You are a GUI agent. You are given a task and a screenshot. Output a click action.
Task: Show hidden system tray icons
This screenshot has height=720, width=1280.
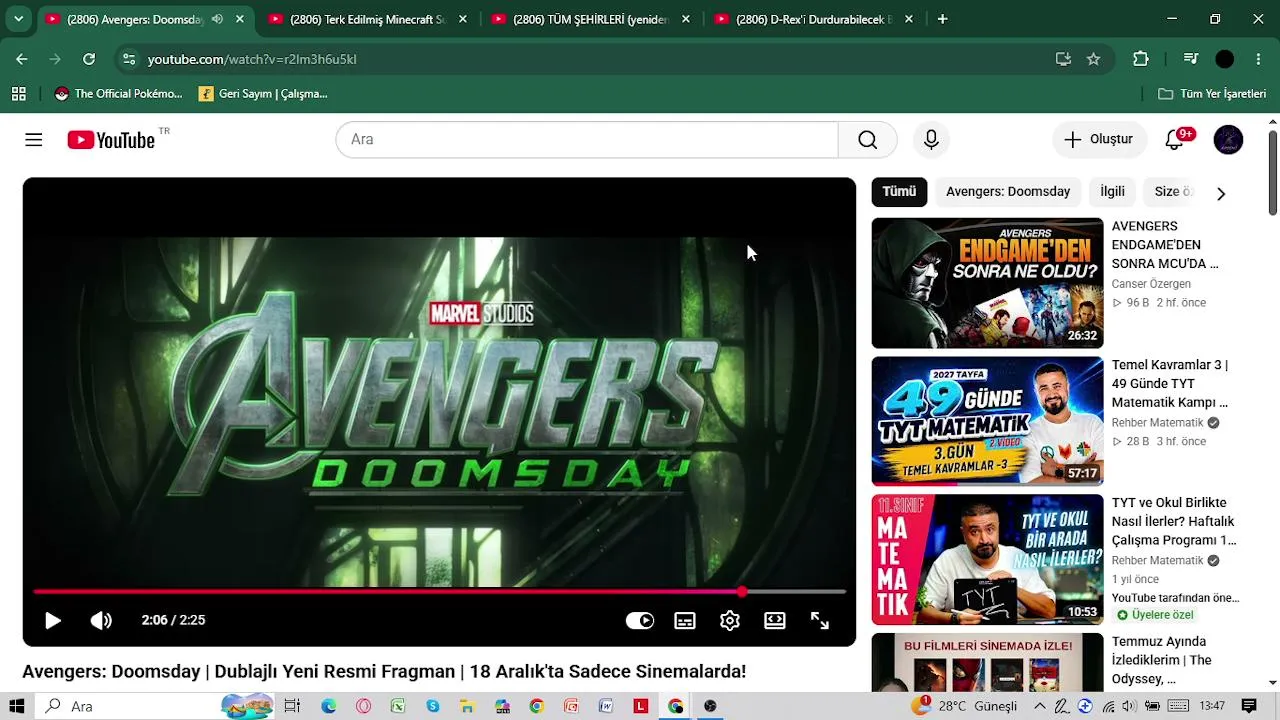click(1040, 706)
